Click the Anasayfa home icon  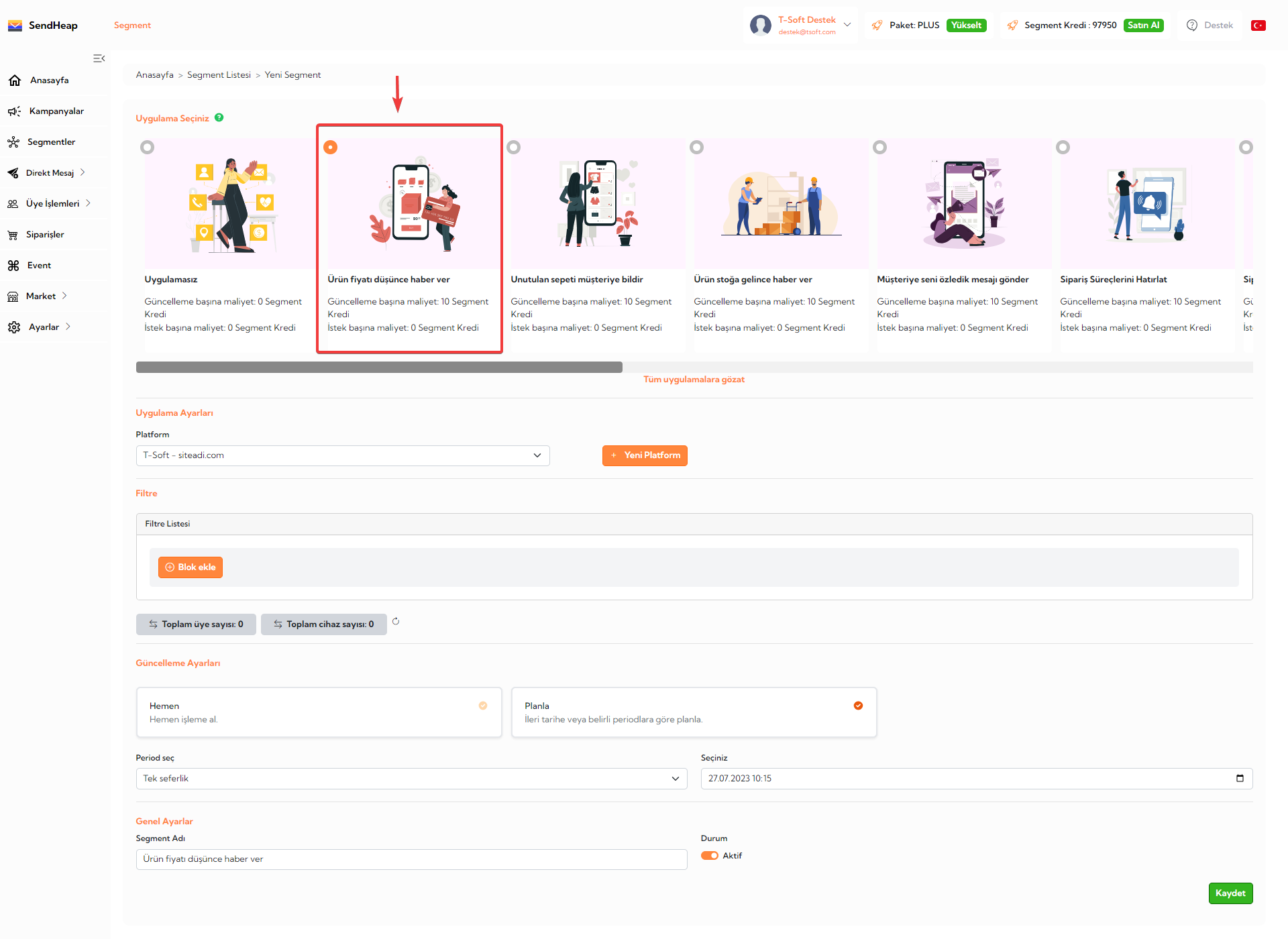pyautogui.click(x=15, y=80)
